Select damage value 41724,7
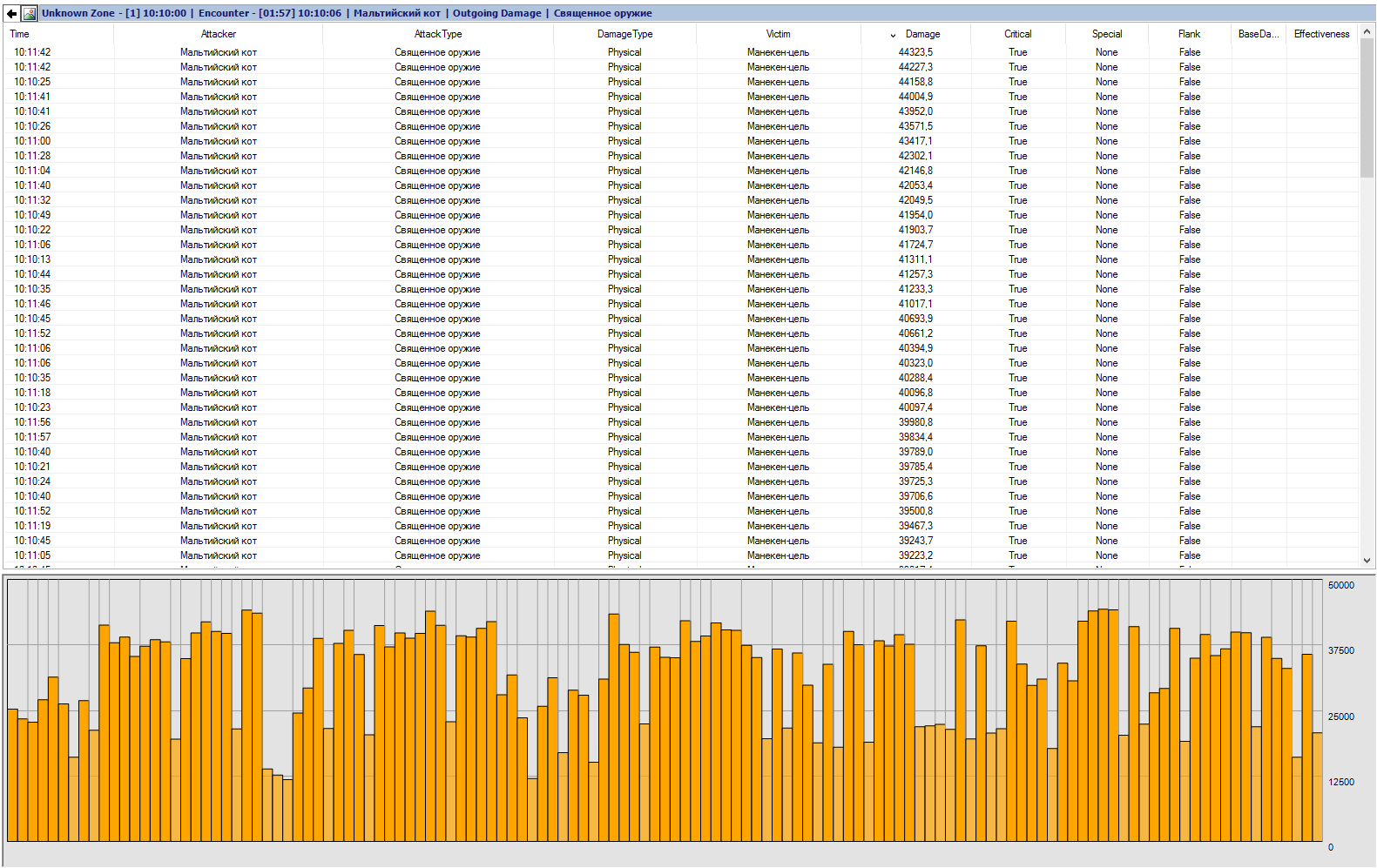Screen dimensions: 1377x868 point(915,245)
